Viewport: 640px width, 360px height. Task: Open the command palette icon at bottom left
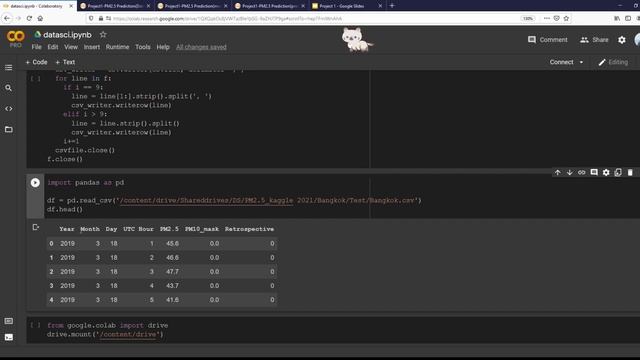click(x=9, y=321)
